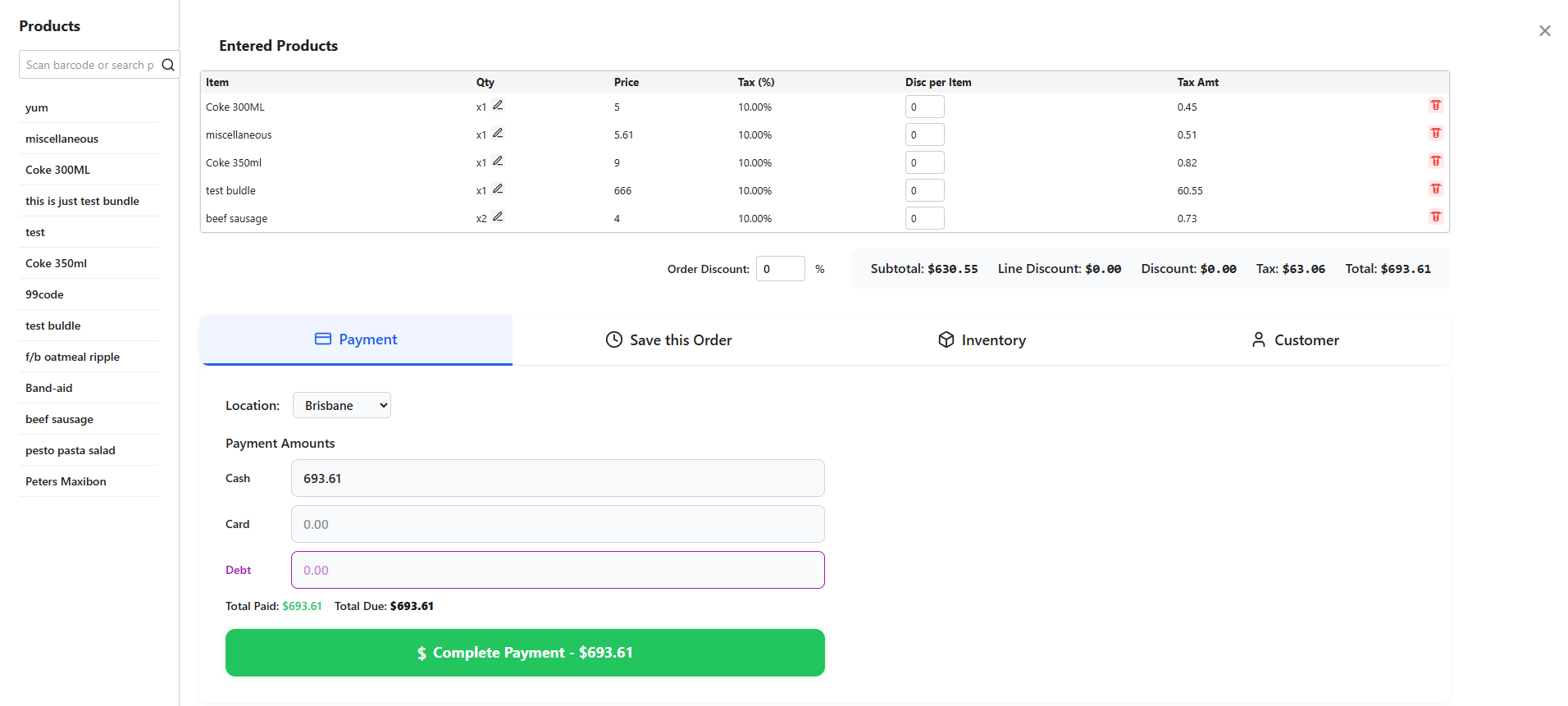Viewport: 1568px width, 706px height.
Task: Click the Line Discount: $0.00 text
Action: coord(1060,269)
